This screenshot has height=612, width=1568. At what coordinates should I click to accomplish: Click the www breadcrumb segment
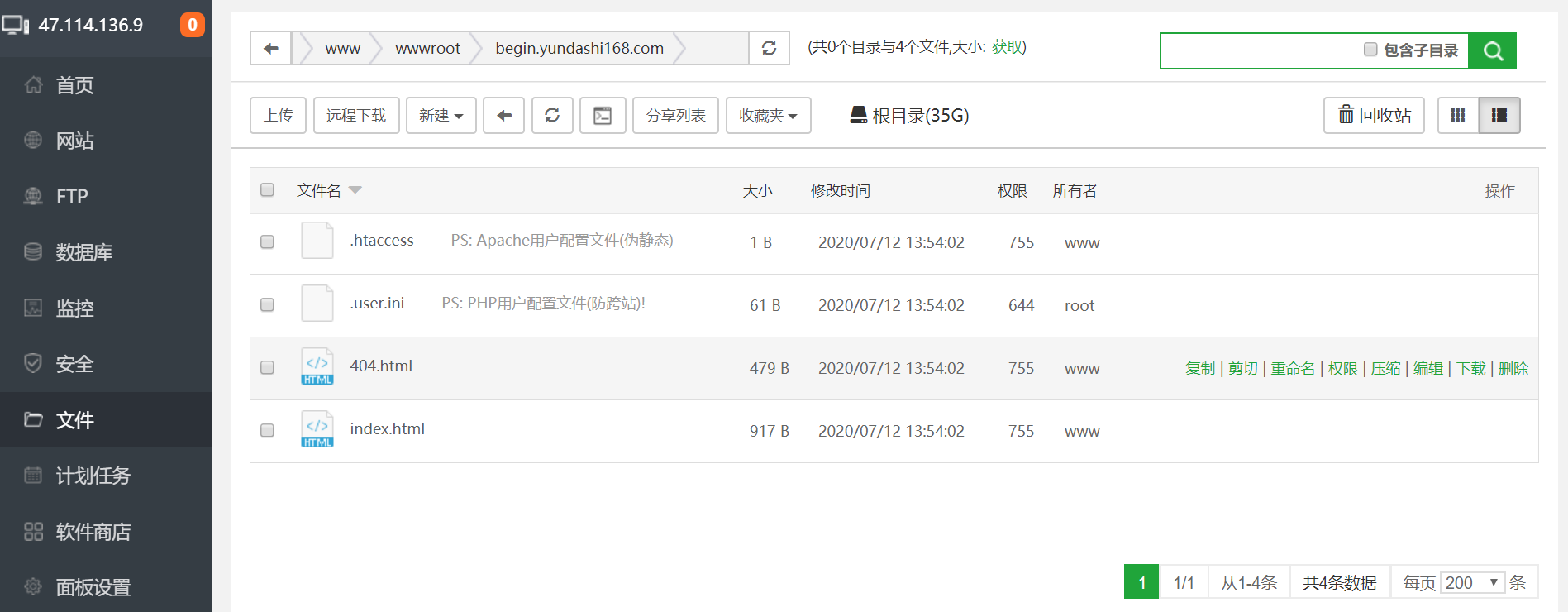click(342, 48)
